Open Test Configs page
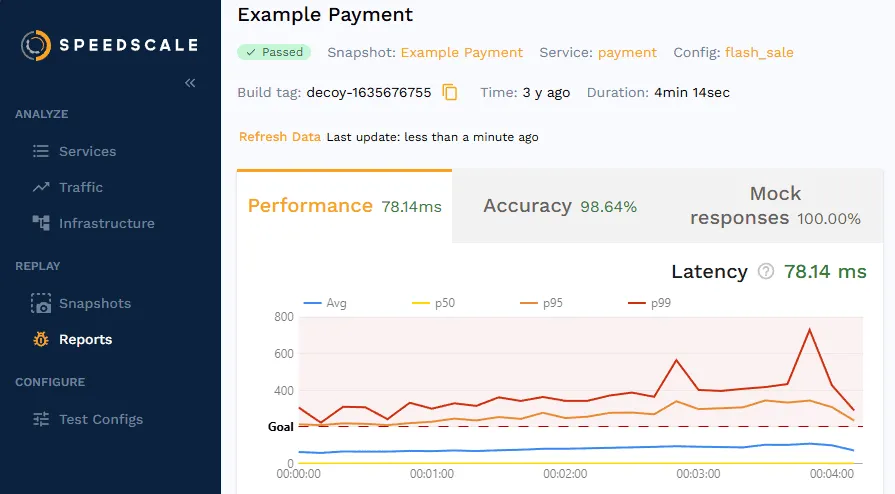 click(x=101, y=419)
